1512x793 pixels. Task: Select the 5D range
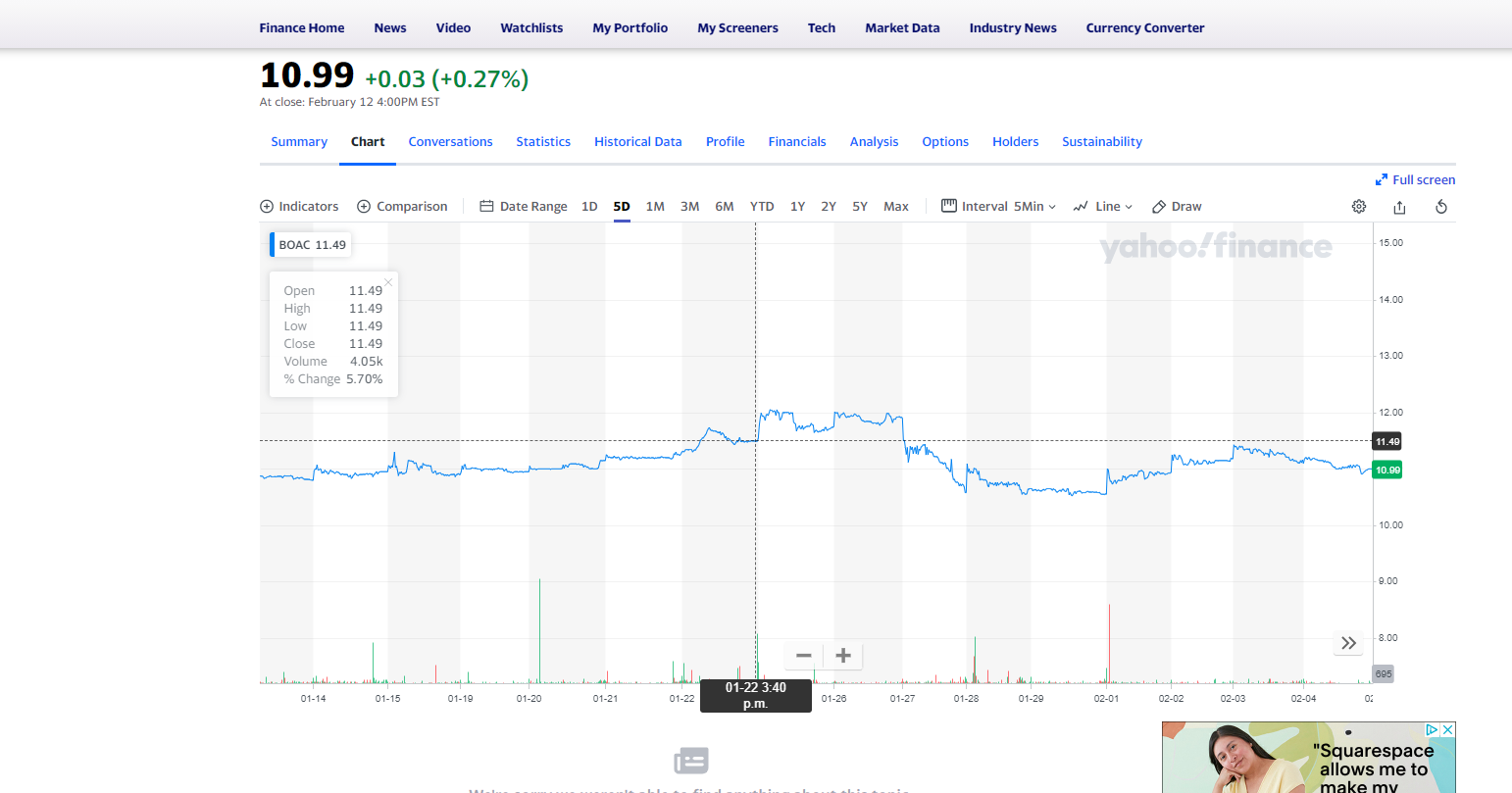tap(622, 207)
